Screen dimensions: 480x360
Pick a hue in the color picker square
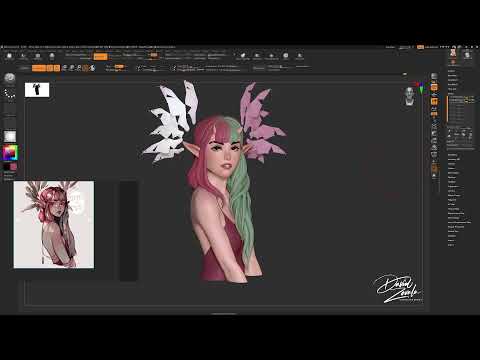point(10,153)
